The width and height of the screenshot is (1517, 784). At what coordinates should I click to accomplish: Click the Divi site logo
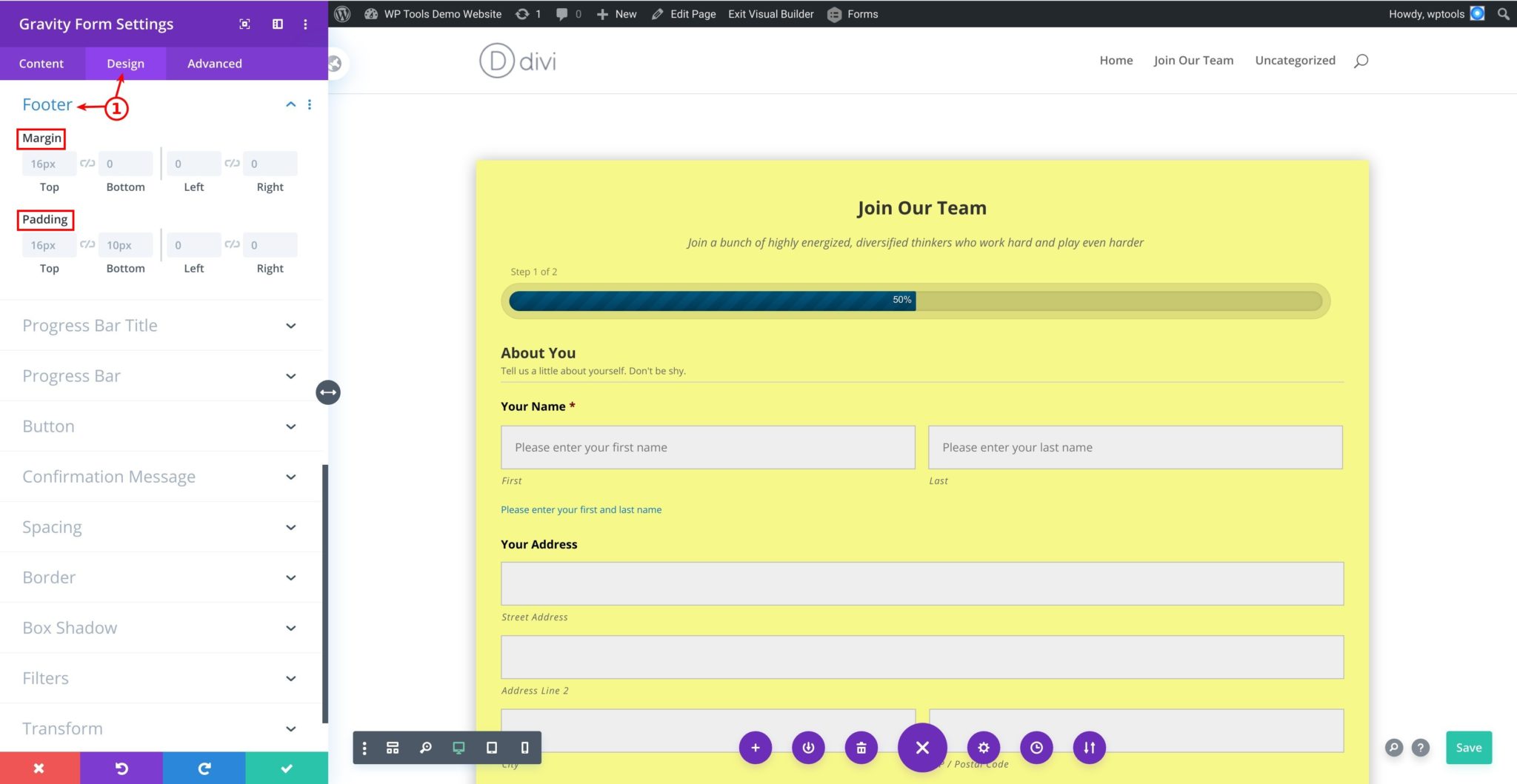(518, 61)
